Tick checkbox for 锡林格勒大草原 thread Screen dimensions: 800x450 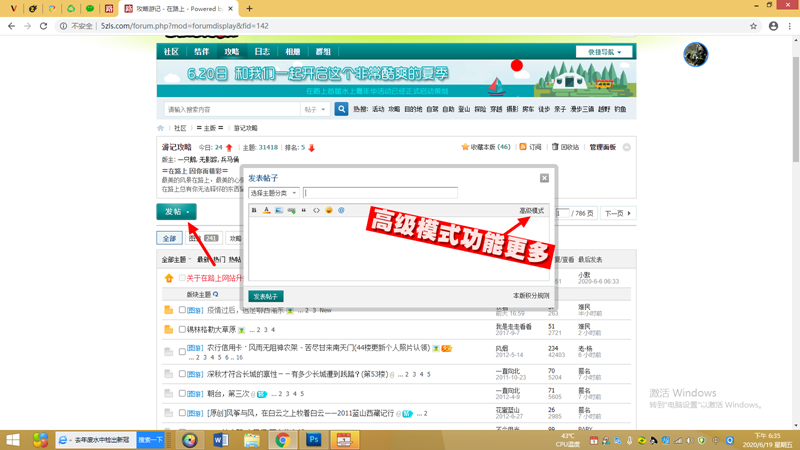point(182,330)
